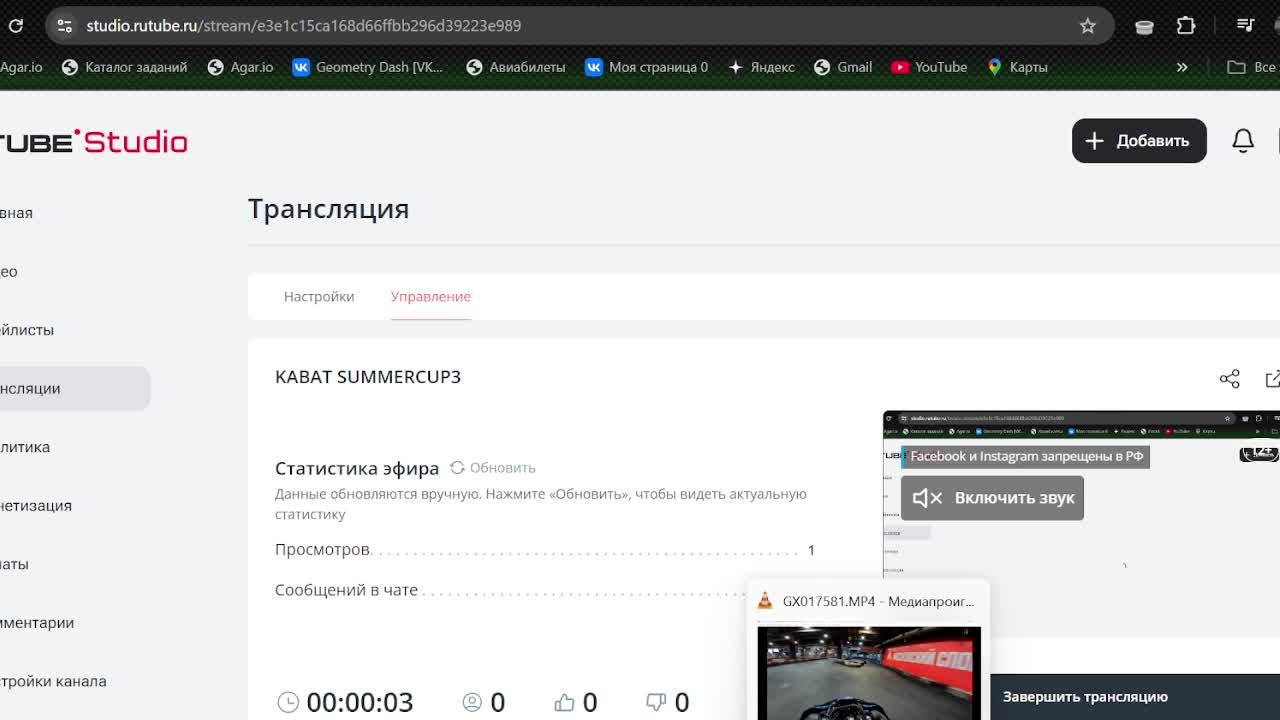Click Включить звук to unmute preview
This screenshot has width=1280, height=720.
992,498
